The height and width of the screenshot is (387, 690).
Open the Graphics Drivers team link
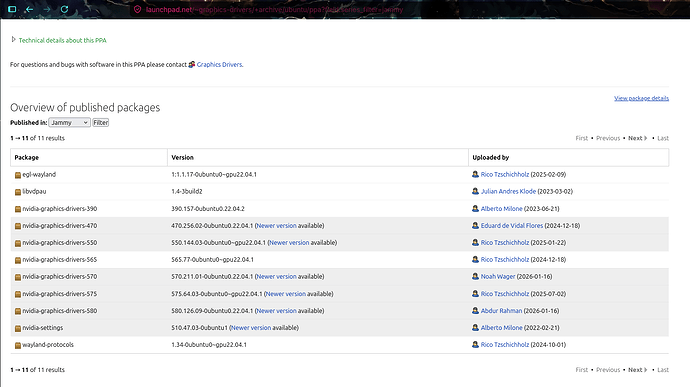coord(220,64)
